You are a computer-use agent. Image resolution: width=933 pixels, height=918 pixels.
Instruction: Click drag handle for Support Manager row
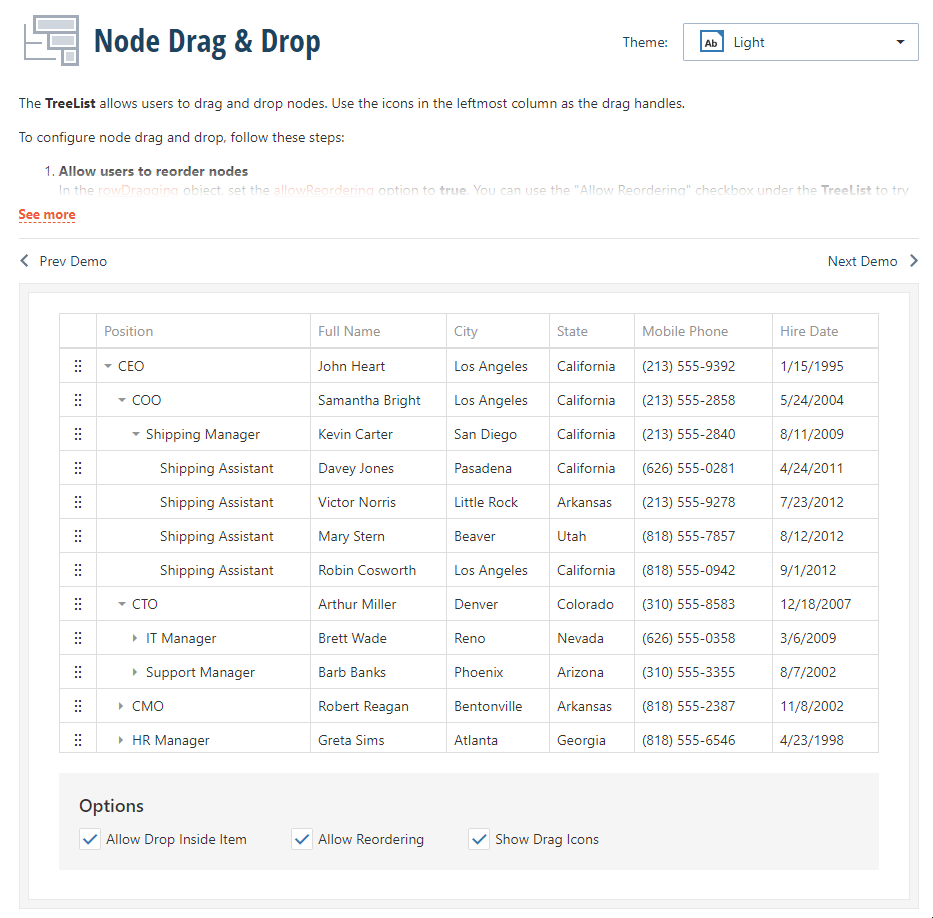[x=78, y=672]
